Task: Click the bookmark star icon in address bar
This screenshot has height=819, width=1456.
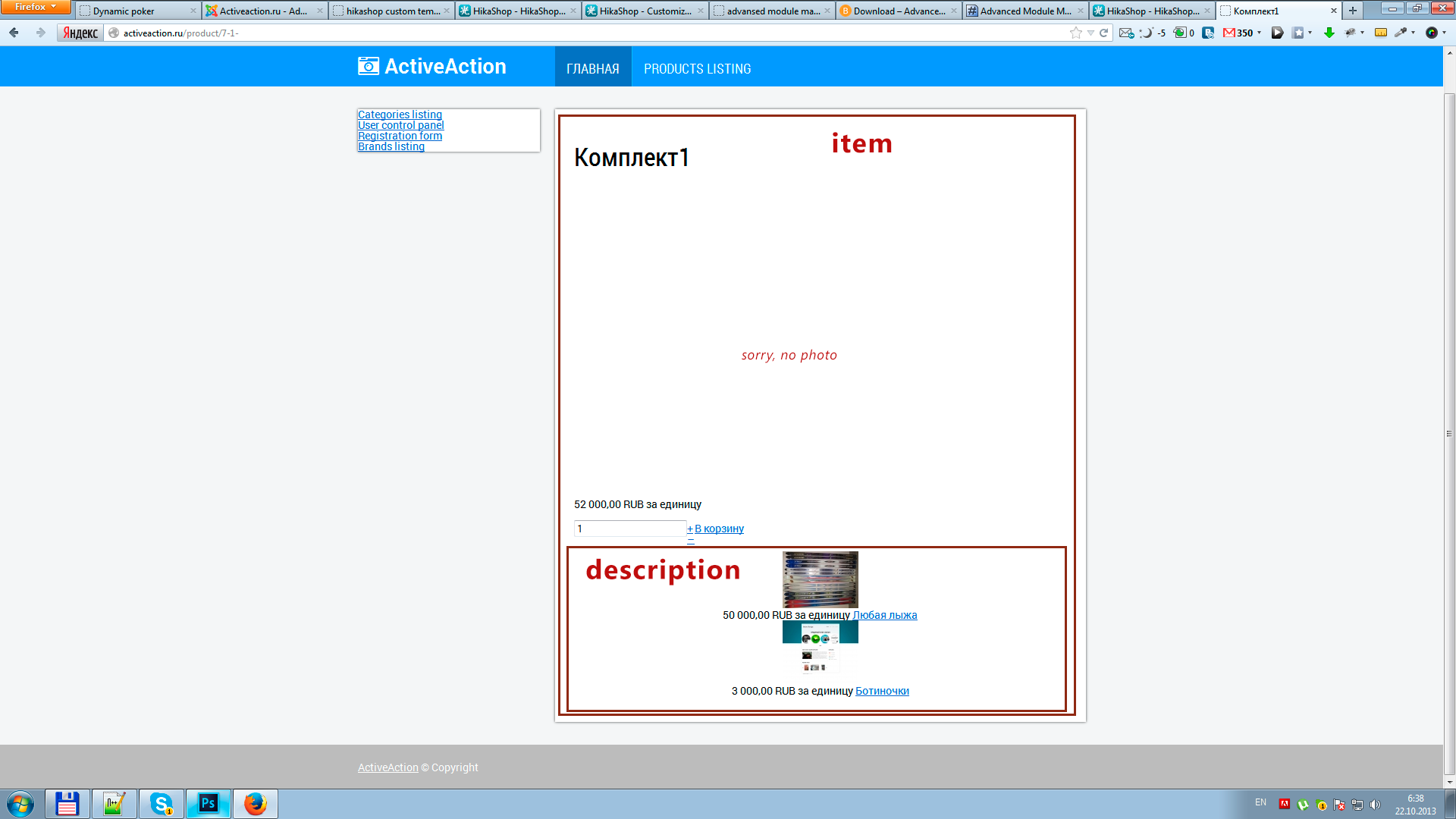Action: point(1075,33)
